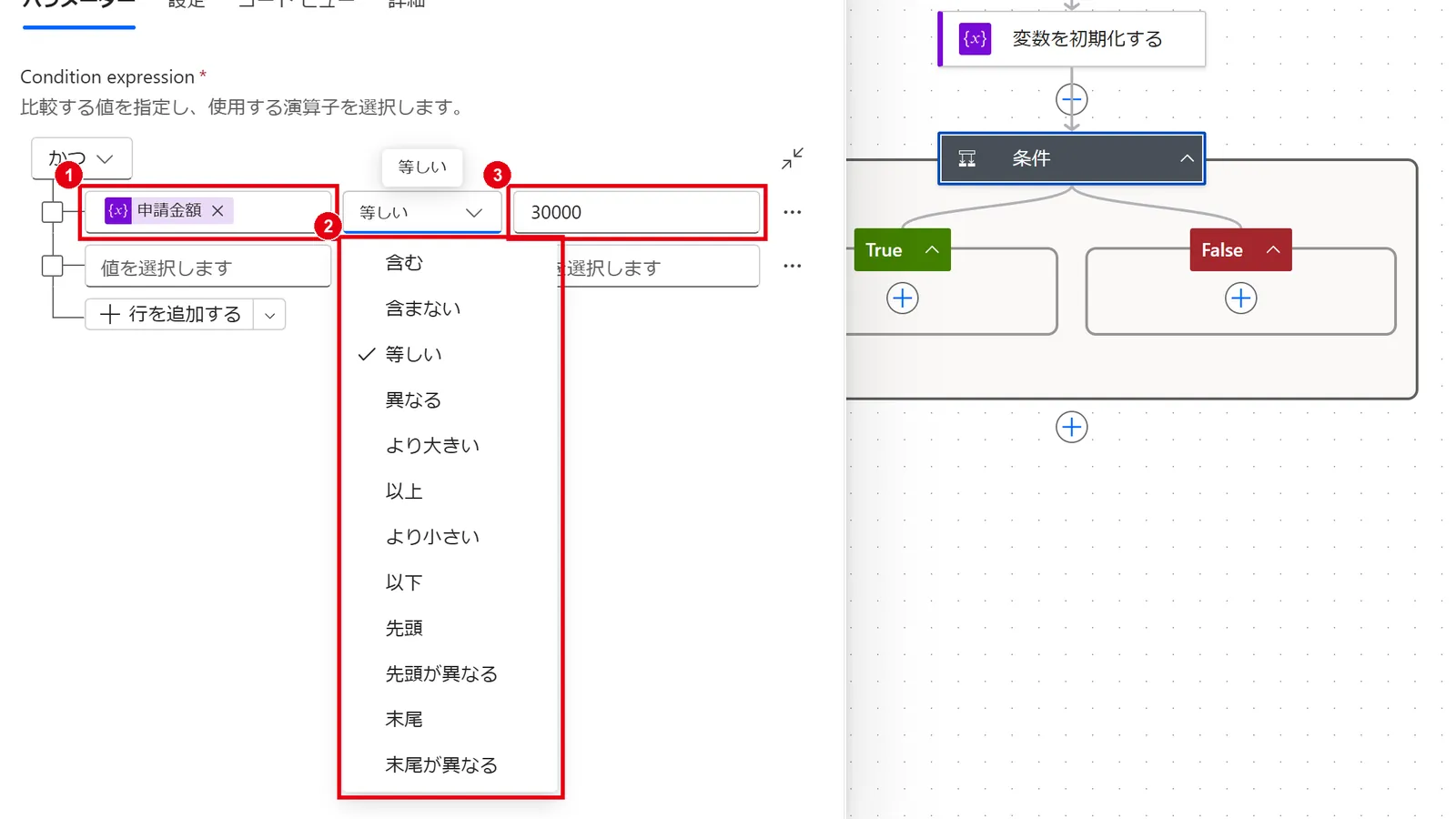
Task: Add a step between 変数を初期化する and 条件
Action: [x=1072, y=99]
